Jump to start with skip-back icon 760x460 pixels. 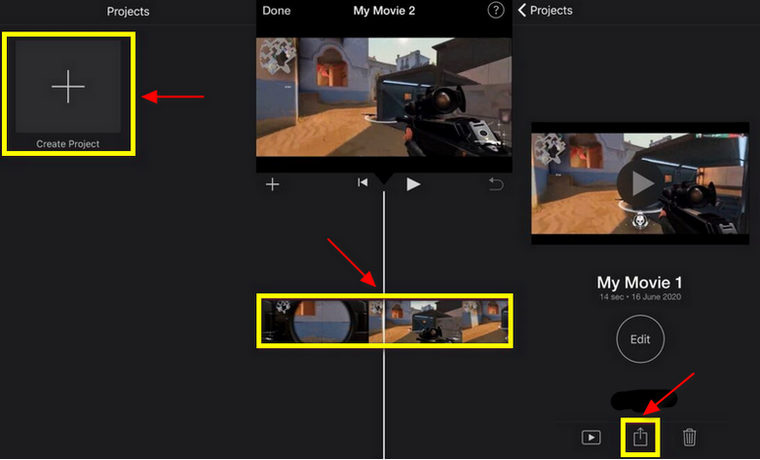(362, 183)
